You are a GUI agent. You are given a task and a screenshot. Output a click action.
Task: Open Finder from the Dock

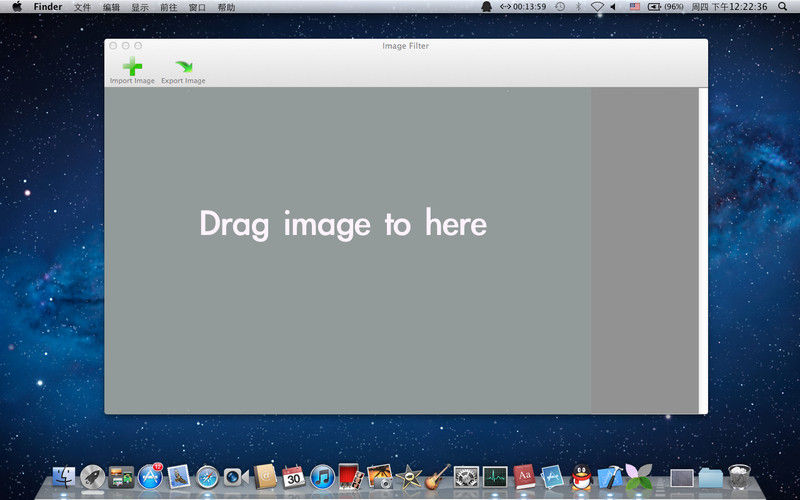(x=64, y=478)
